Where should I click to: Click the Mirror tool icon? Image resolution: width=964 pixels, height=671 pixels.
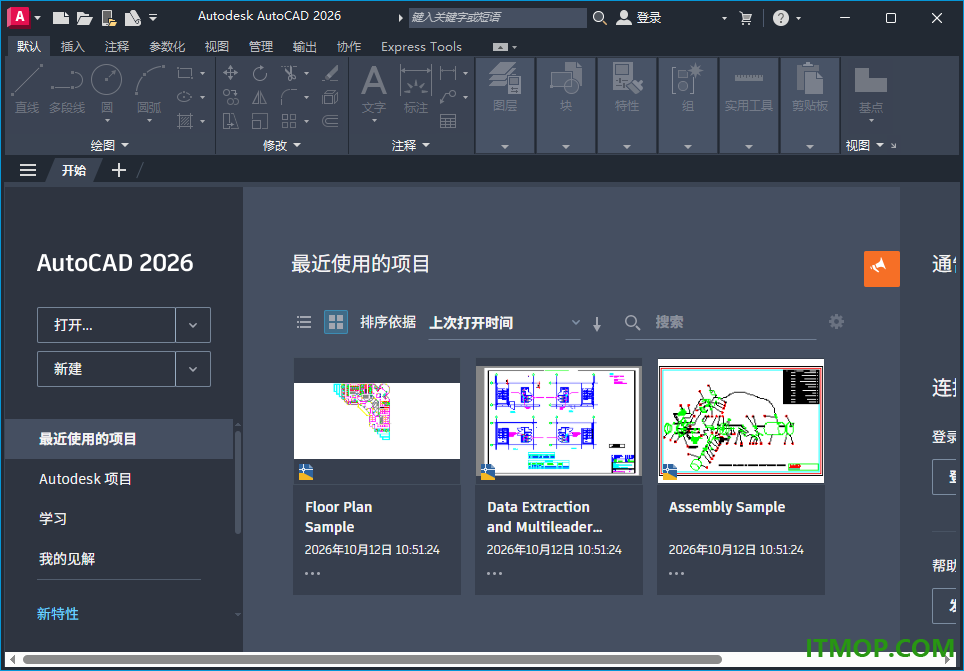coord(260,97)
